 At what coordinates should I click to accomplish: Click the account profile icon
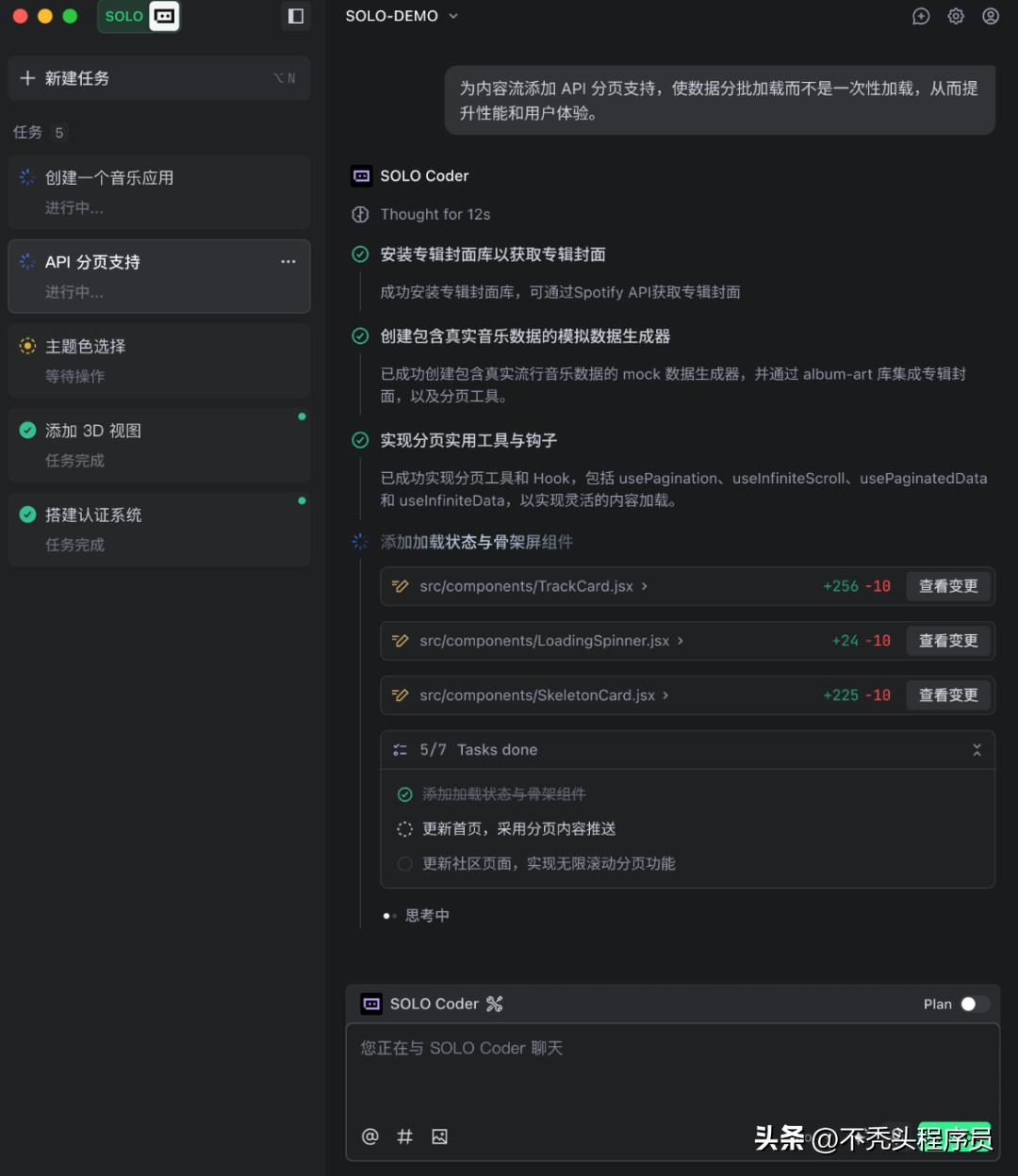(x=991, y=16)
